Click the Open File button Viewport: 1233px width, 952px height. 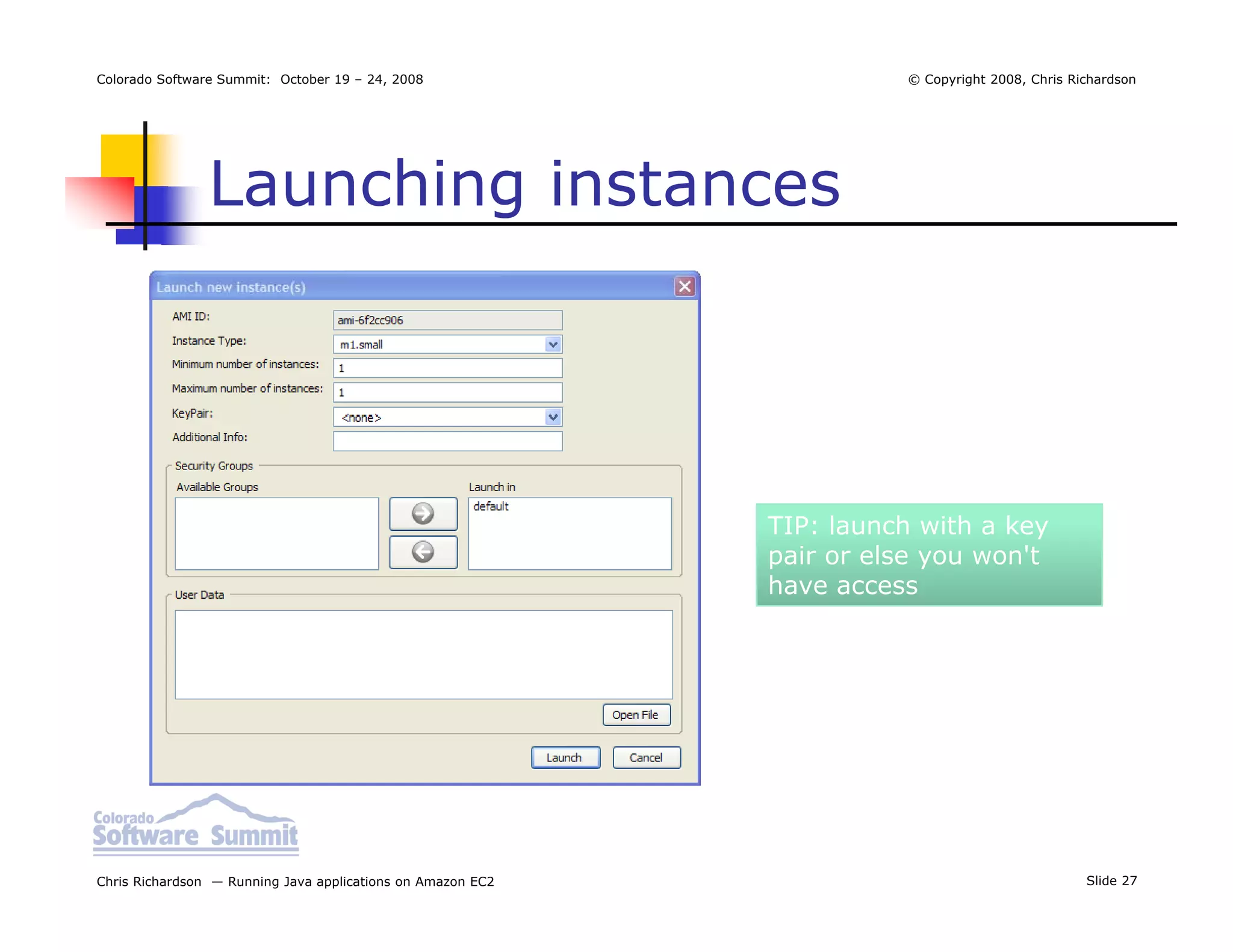(636, 715)
